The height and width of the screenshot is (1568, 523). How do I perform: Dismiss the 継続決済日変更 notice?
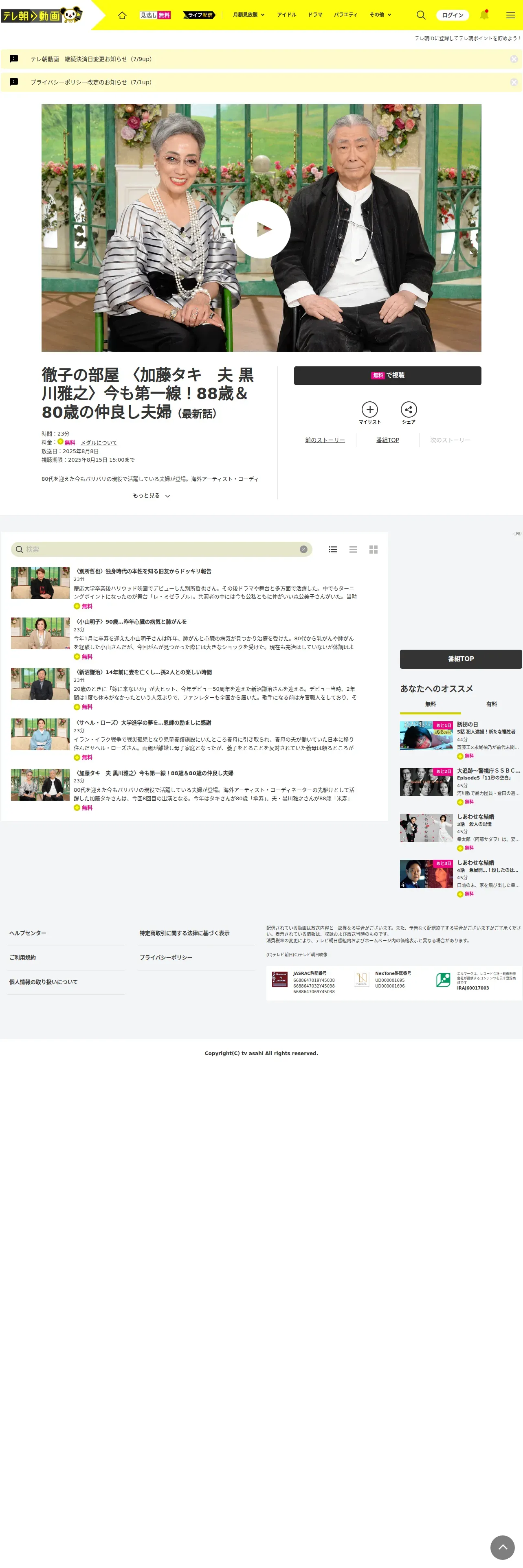coord(514,59)
